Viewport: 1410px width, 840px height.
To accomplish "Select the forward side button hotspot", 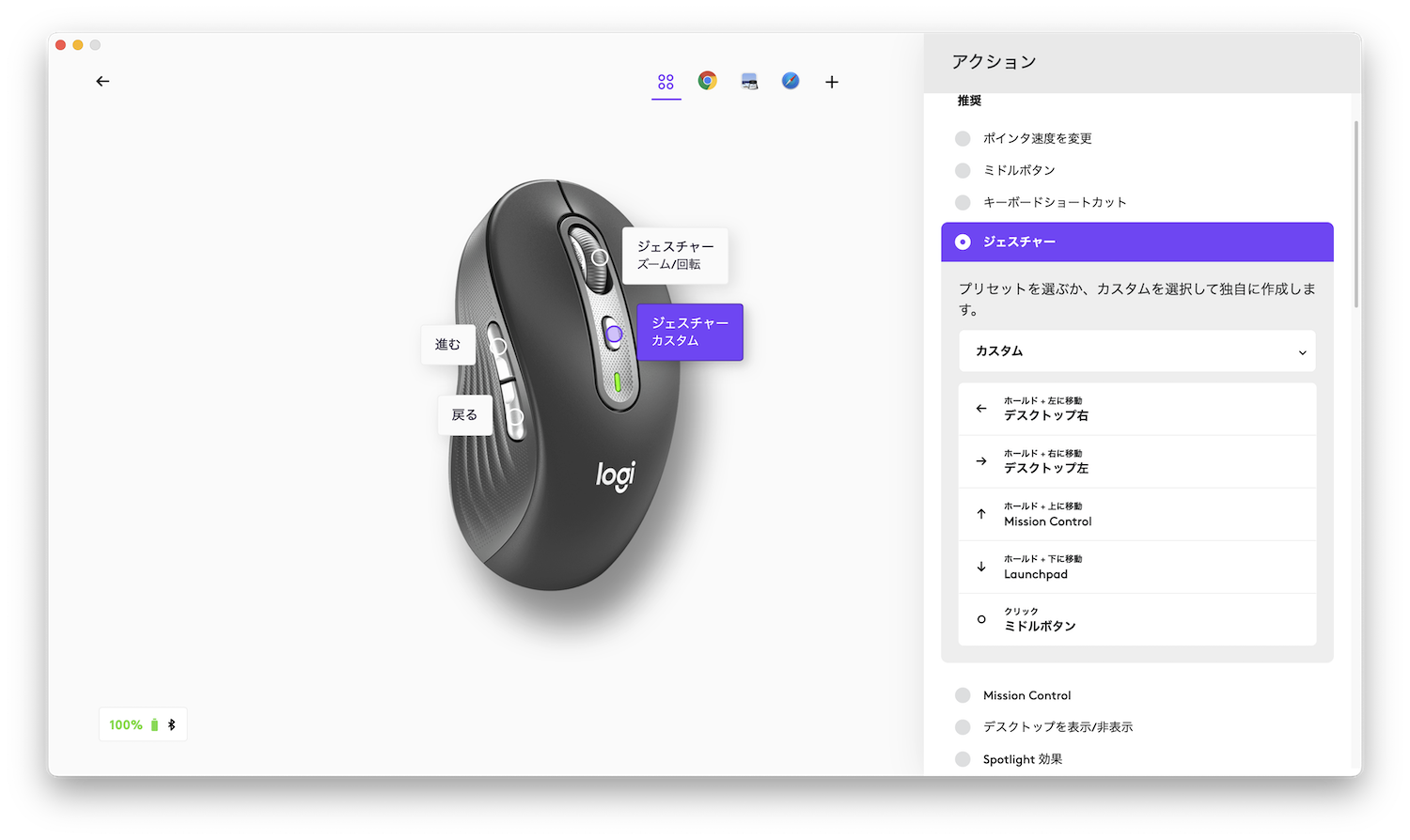I will point(499,348).
